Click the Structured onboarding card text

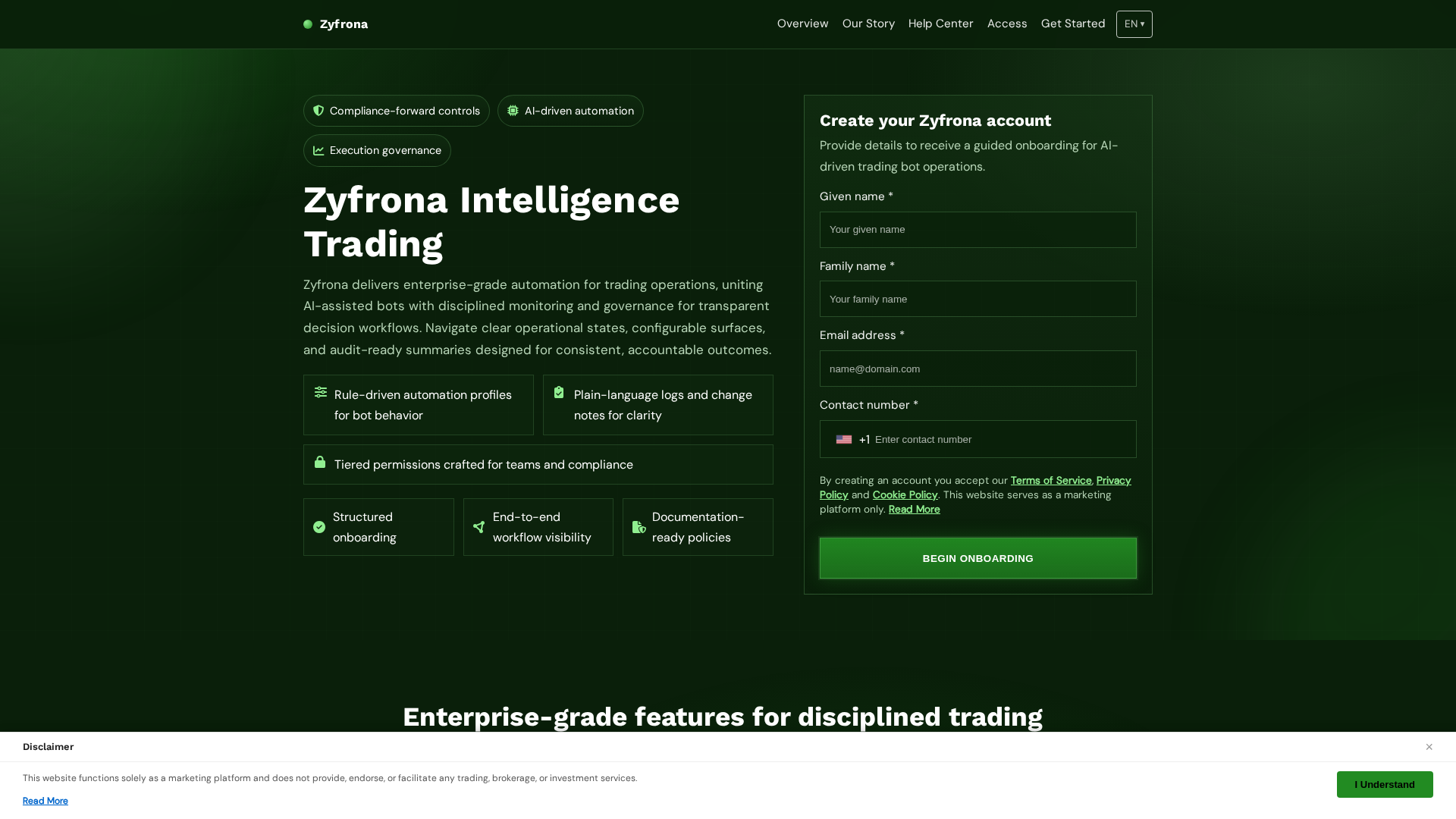click(x=365, y=527)
